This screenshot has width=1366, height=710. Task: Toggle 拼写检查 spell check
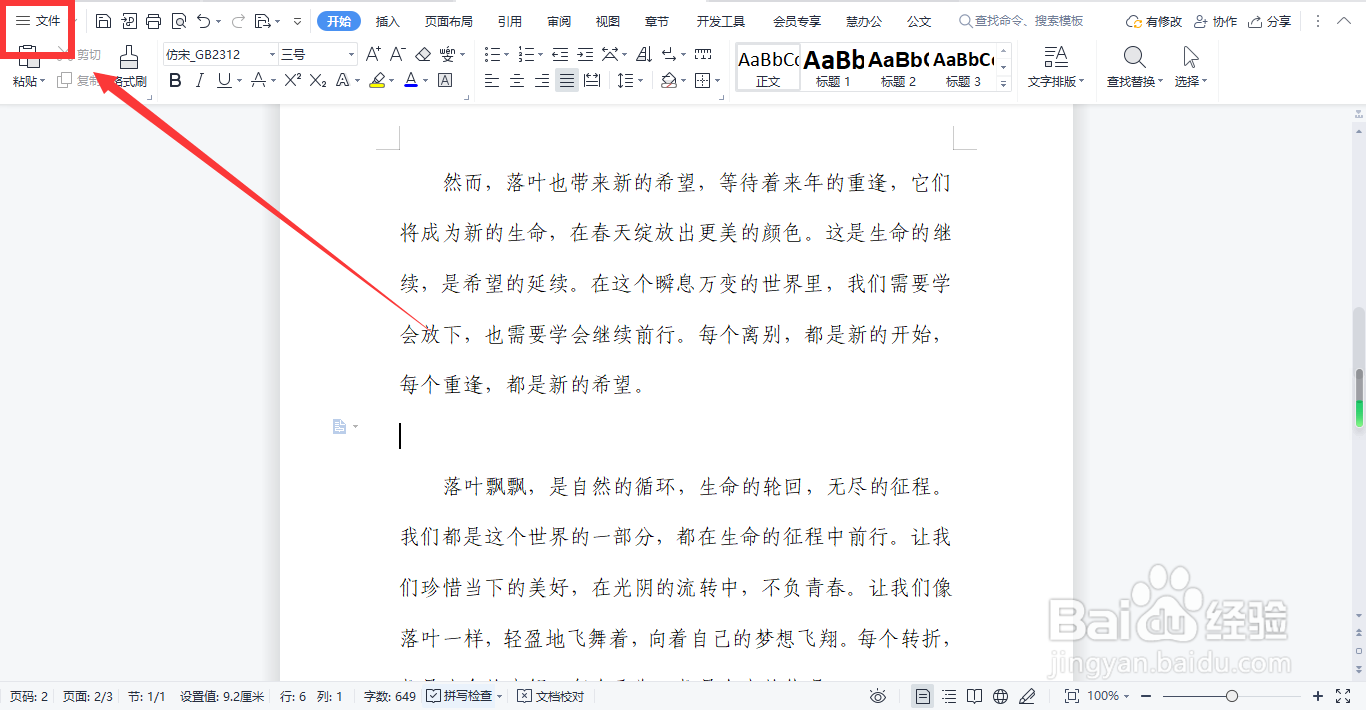[464, 696]
